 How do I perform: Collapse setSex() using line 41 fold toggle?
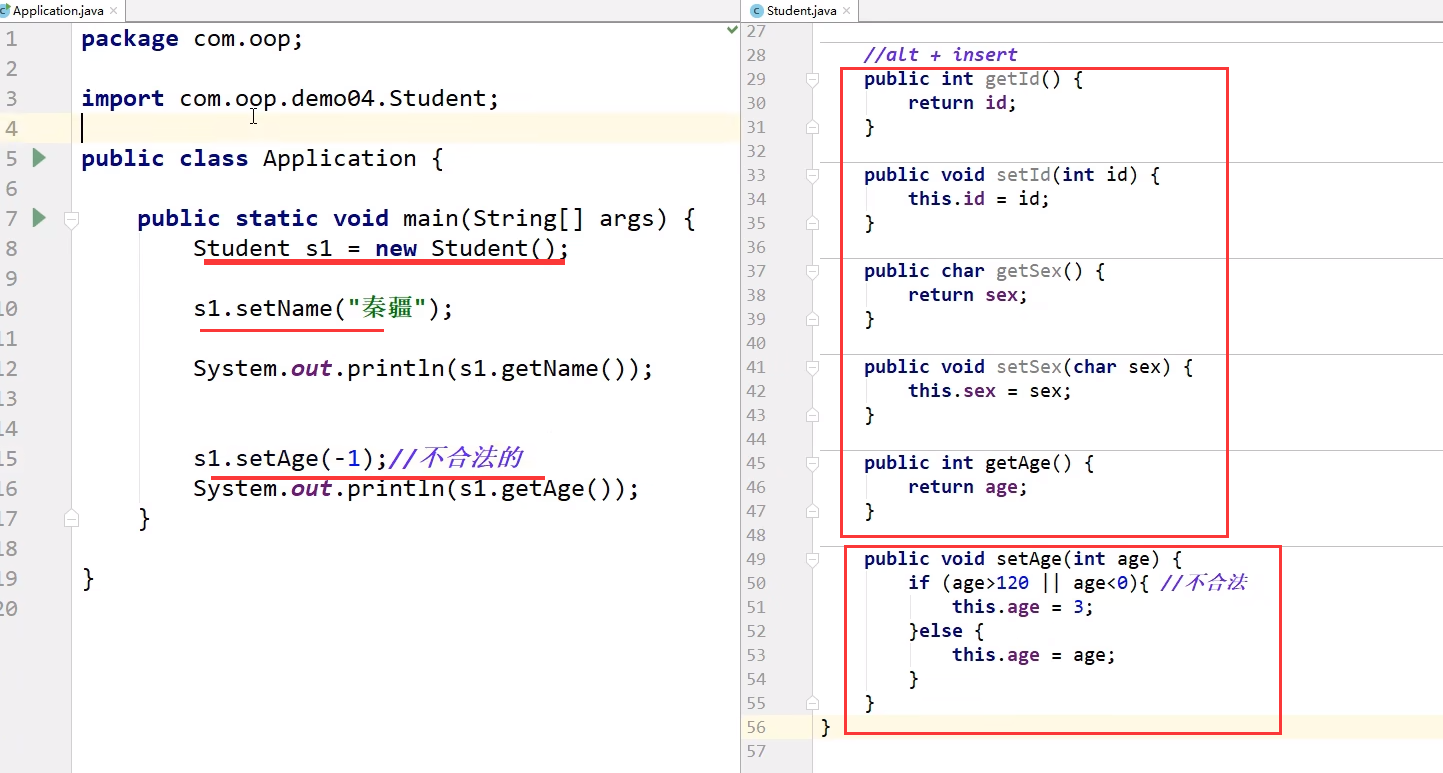coord(813,368)
